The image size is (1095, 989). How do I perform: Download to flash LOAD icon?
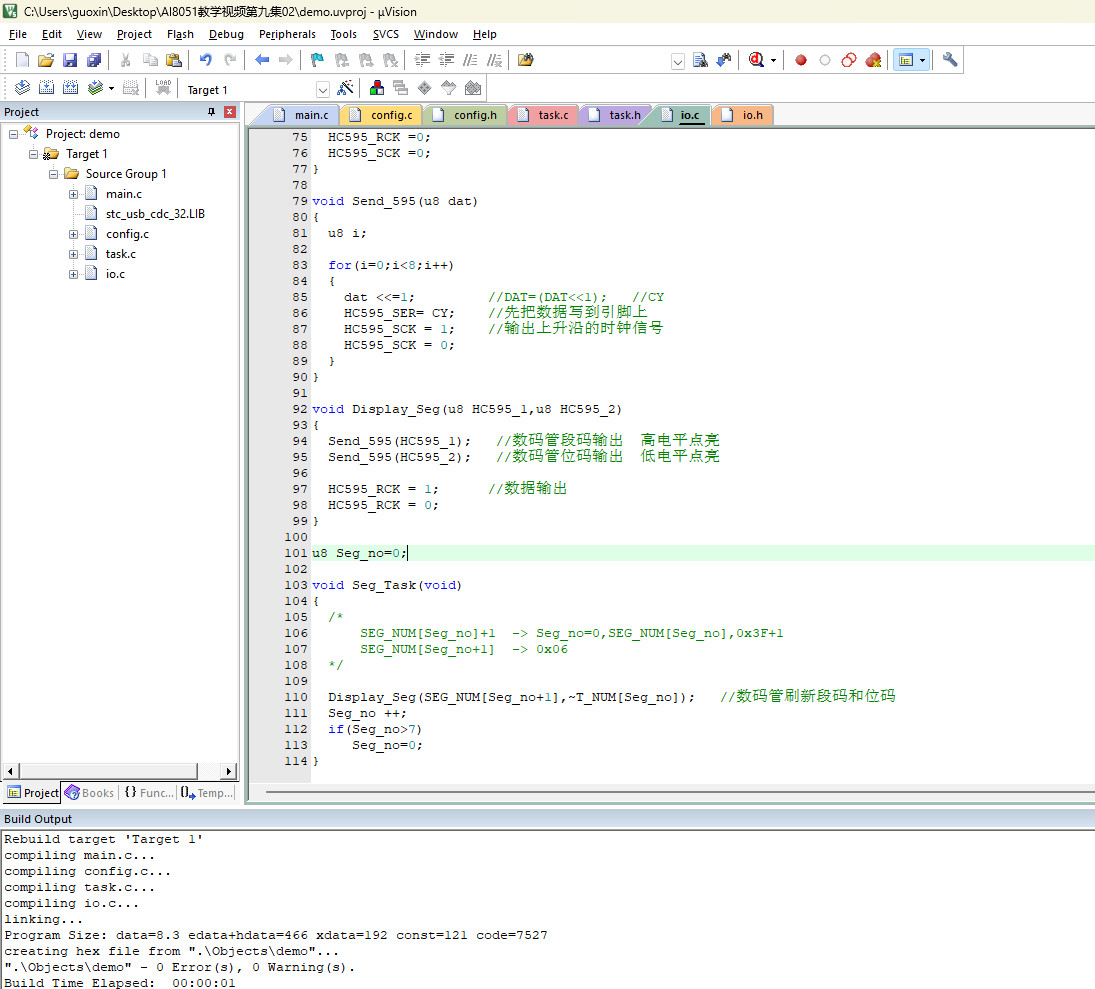point(163,88)
